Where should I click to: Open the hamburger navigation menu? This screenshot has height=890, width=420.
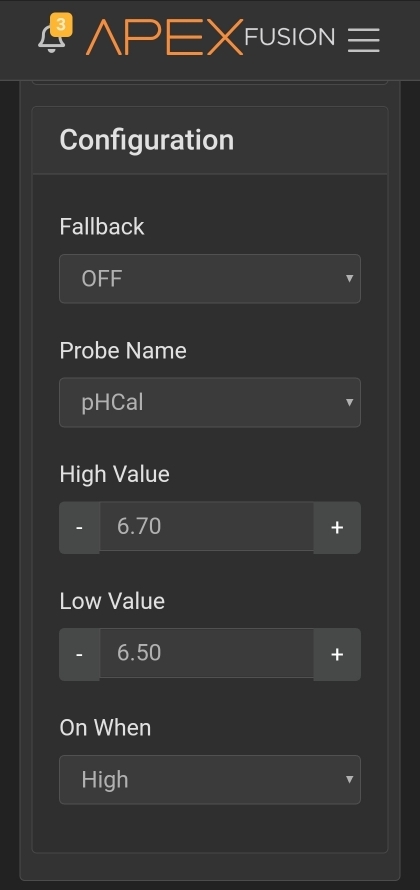pos(364,40)
